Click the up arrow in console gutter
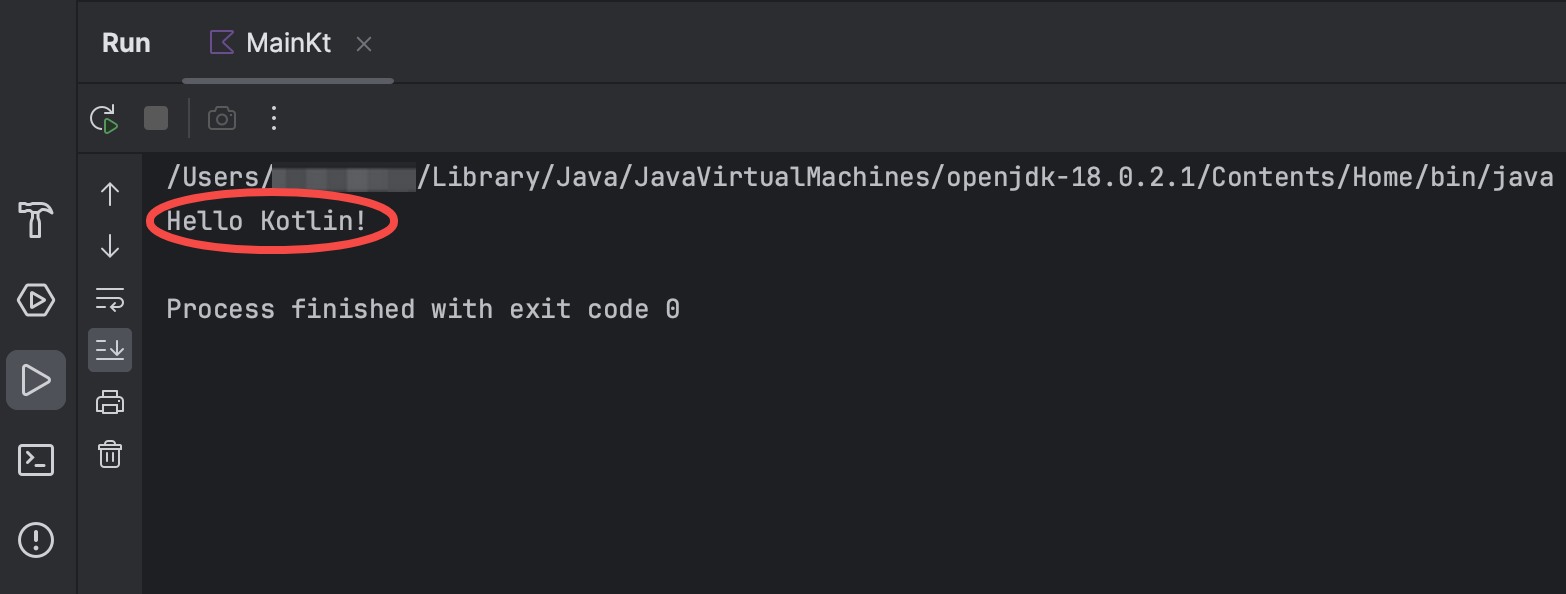Image resolution: width=1566 pixels, height=594 pixels. tap(110, 194)
